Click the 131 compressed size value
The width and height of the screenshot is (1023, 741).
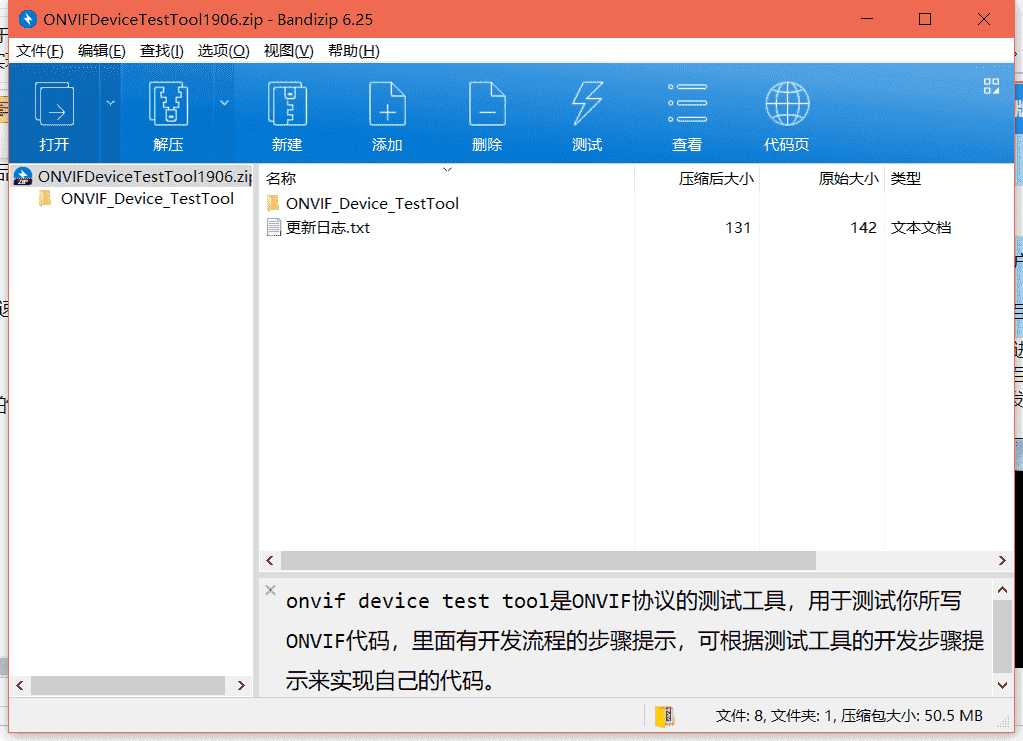[738, 228]
